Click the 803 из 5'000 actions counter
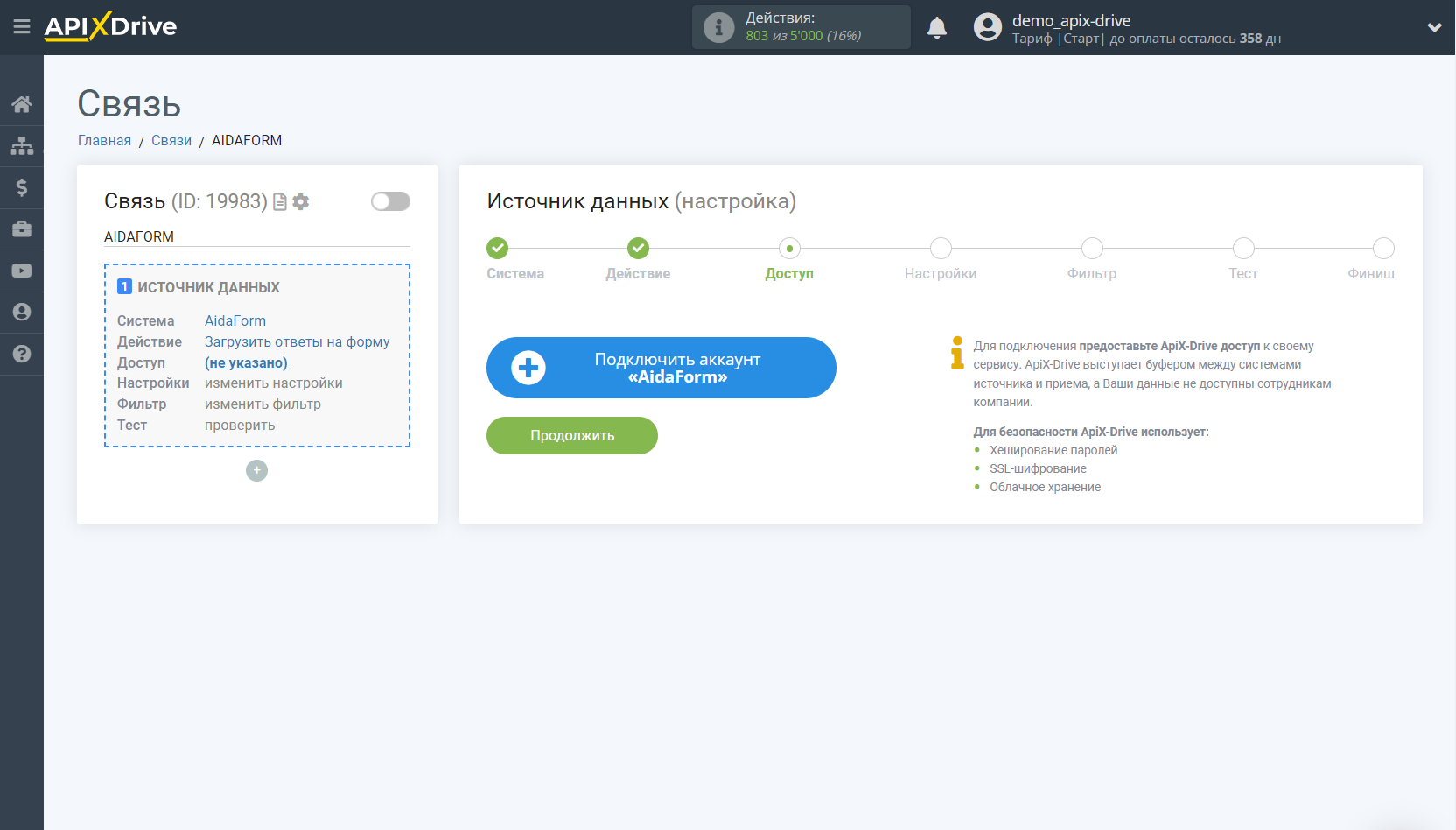This screenshot has height=830, width=1456. 803,36
